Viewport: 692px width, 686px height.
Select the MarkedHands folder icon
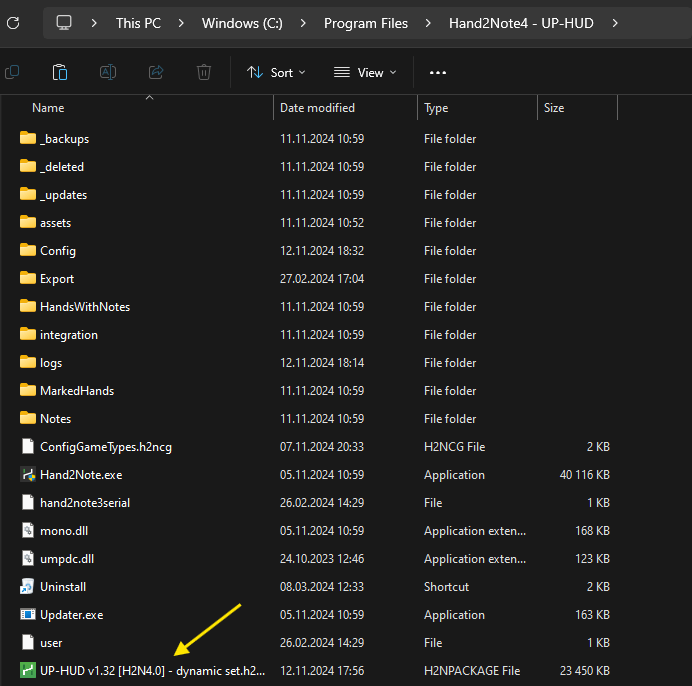[x=28, y=390]
